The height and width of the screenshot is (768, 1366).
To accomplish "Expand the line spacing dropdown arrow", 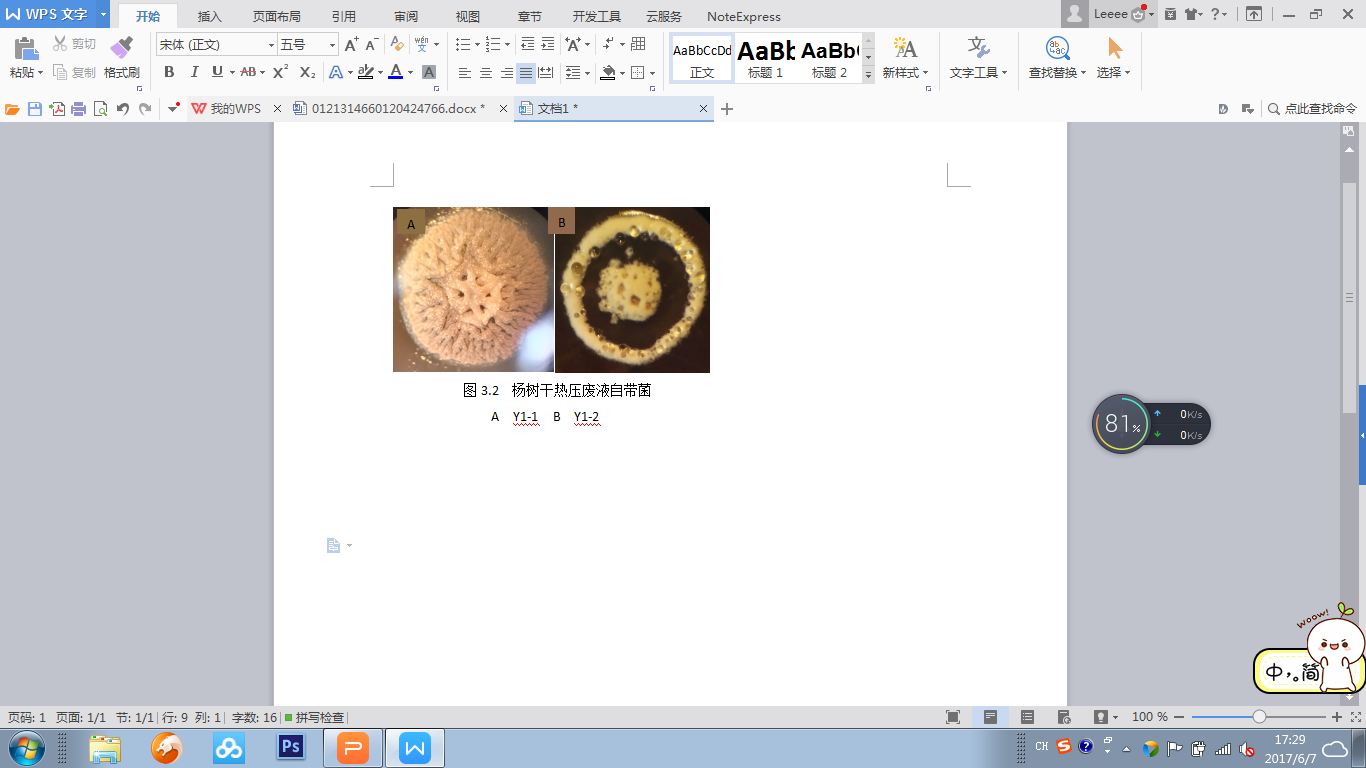I will pos(589,72).
